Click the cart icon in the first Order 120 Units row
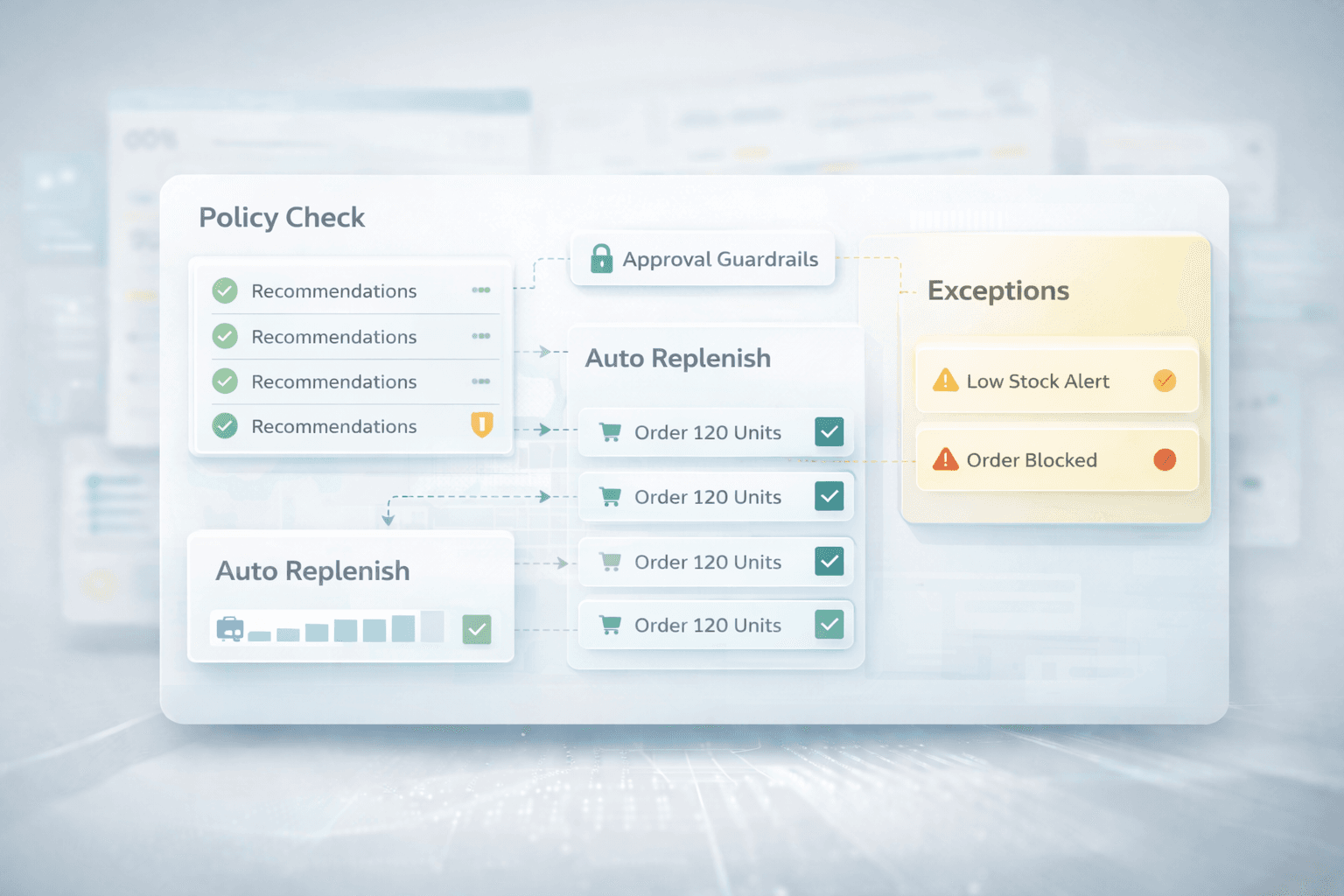The height and width of the screenshot is (896, 1344). 610,432
